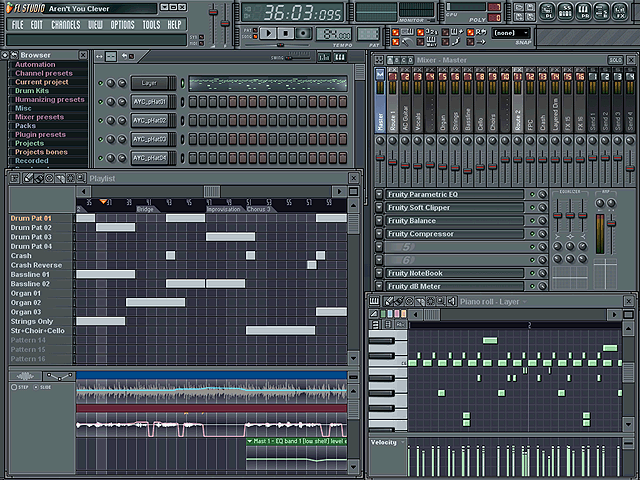Viewport: 640px width, 480px height.
Task: Show the Browser via the B icon
Action: 601,11
